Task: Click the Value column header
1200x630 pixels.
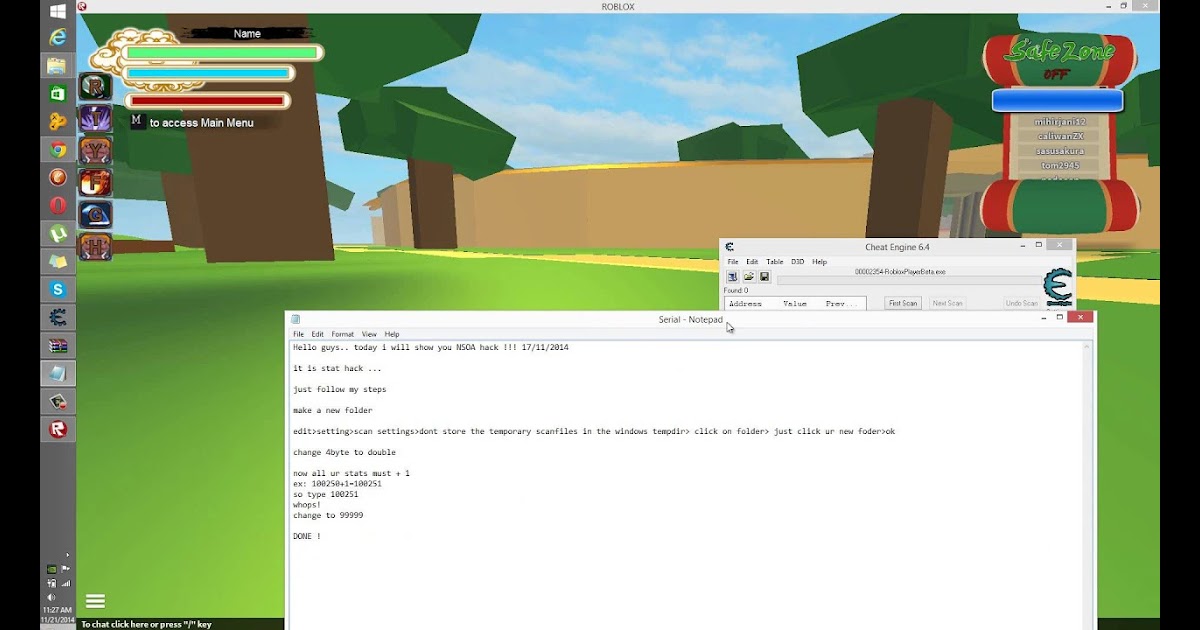Action: pos(795,303)
